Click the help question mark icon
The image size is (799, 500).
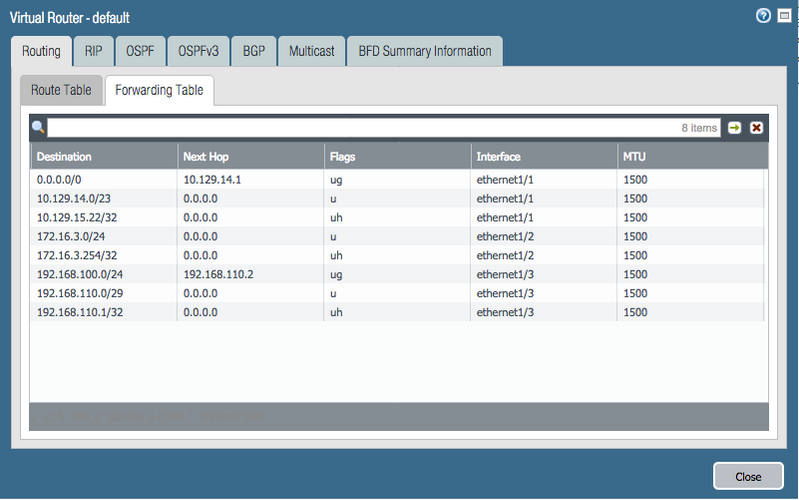coord(764,16)
